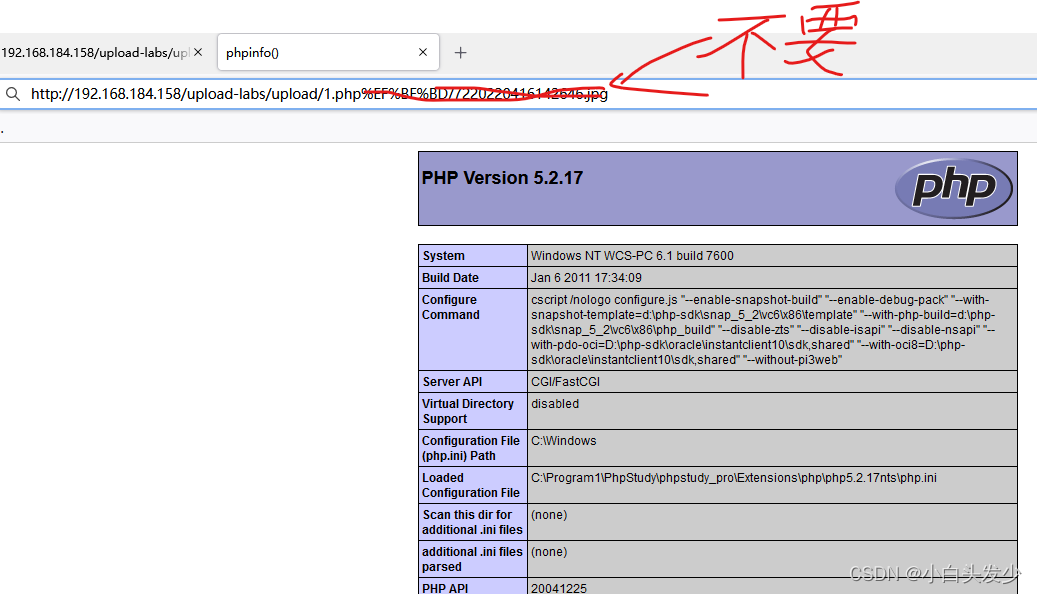The image size is (1037, 594).
Task: Select the Jan 6 2011 17:34:09 value
Action: [586, 278]
